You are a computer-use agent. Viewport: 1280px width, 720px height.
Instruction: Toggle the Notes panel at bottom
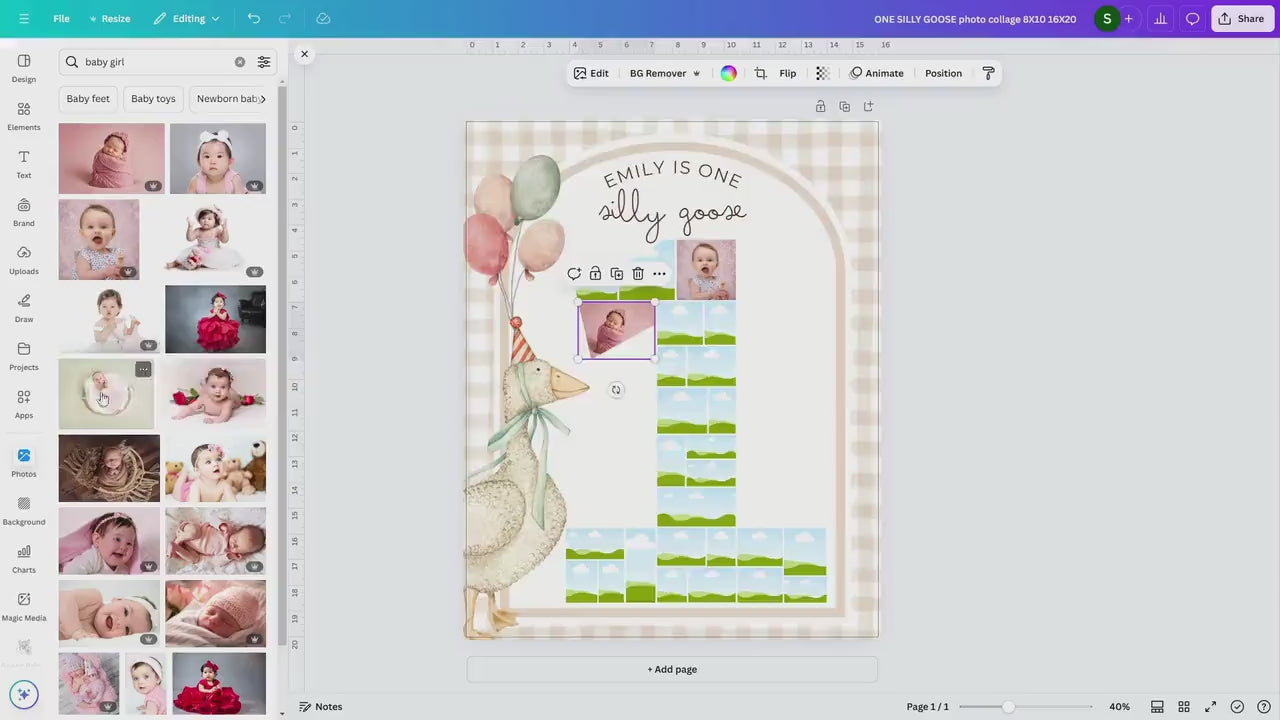[320, 707]
